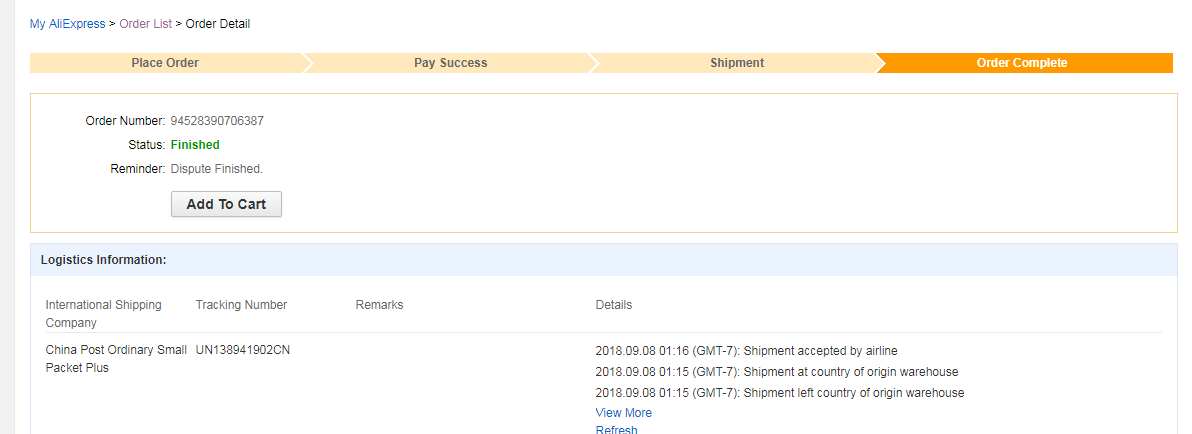The image size is (1192, 434).
Task: Select the Place Order progress step
Action: pyautogui.click(x=165, y=63)
